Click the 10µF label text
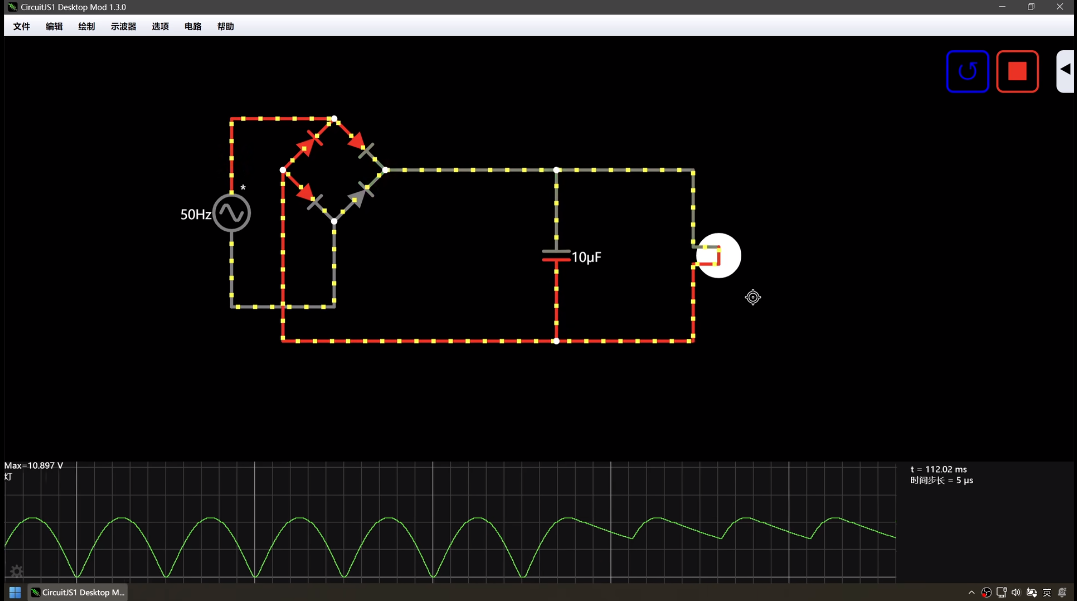1077x601 pixels. [587, 257]
